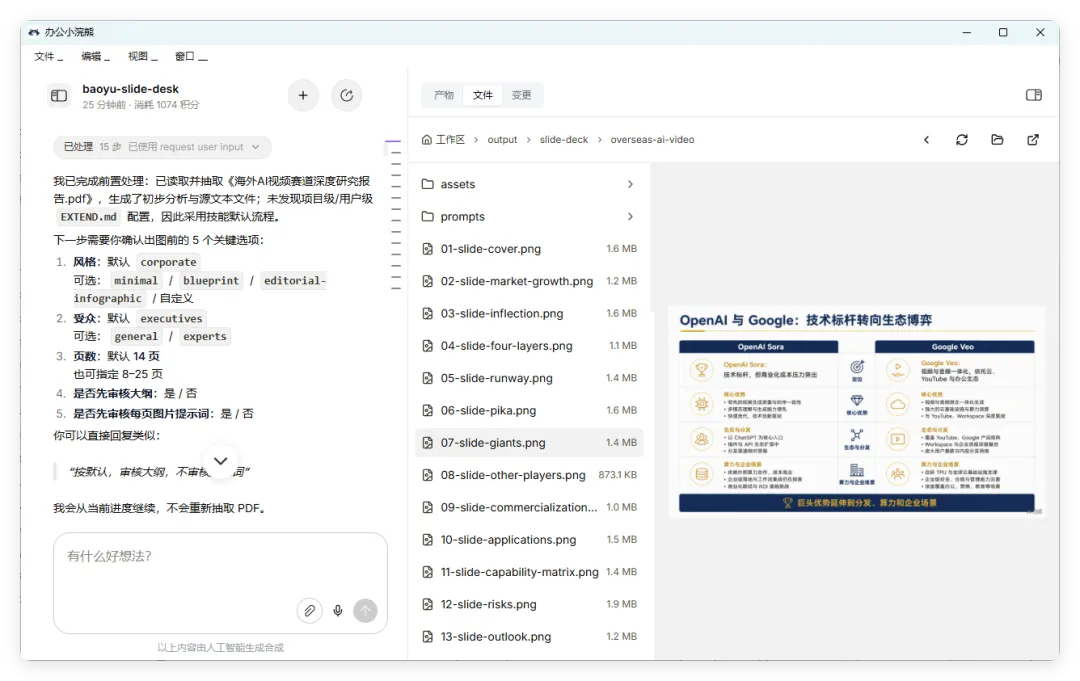Open file in external window icon
Screen dimensions: 1080x681
(x=1032, y=140)
